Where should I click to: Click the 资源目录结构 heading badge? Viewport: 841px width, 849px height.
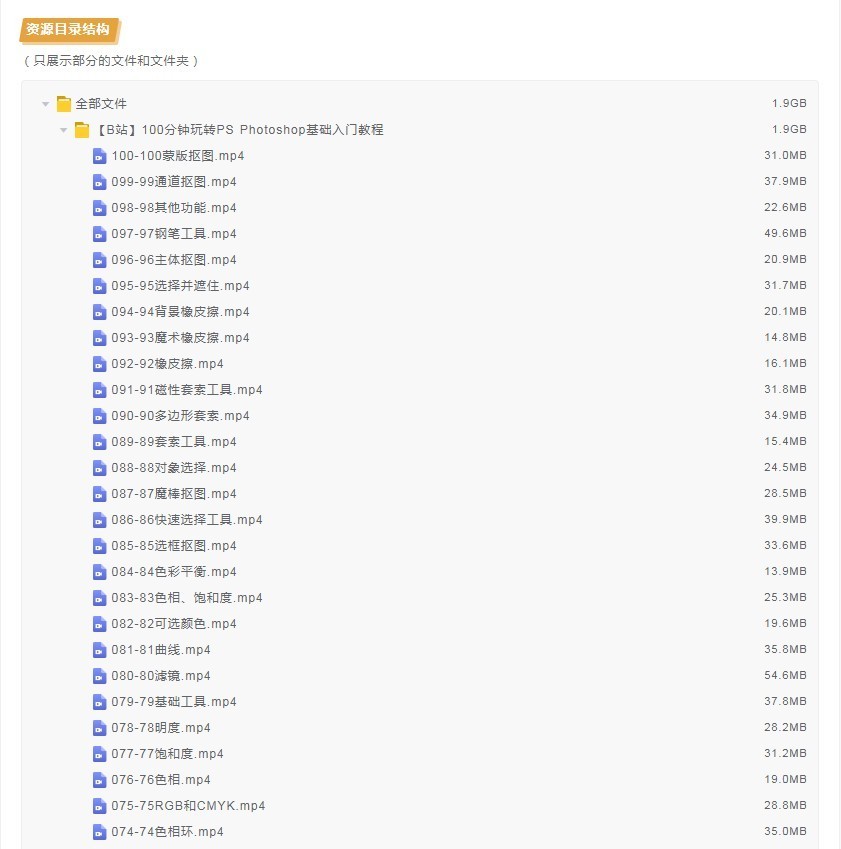(69, 30)
